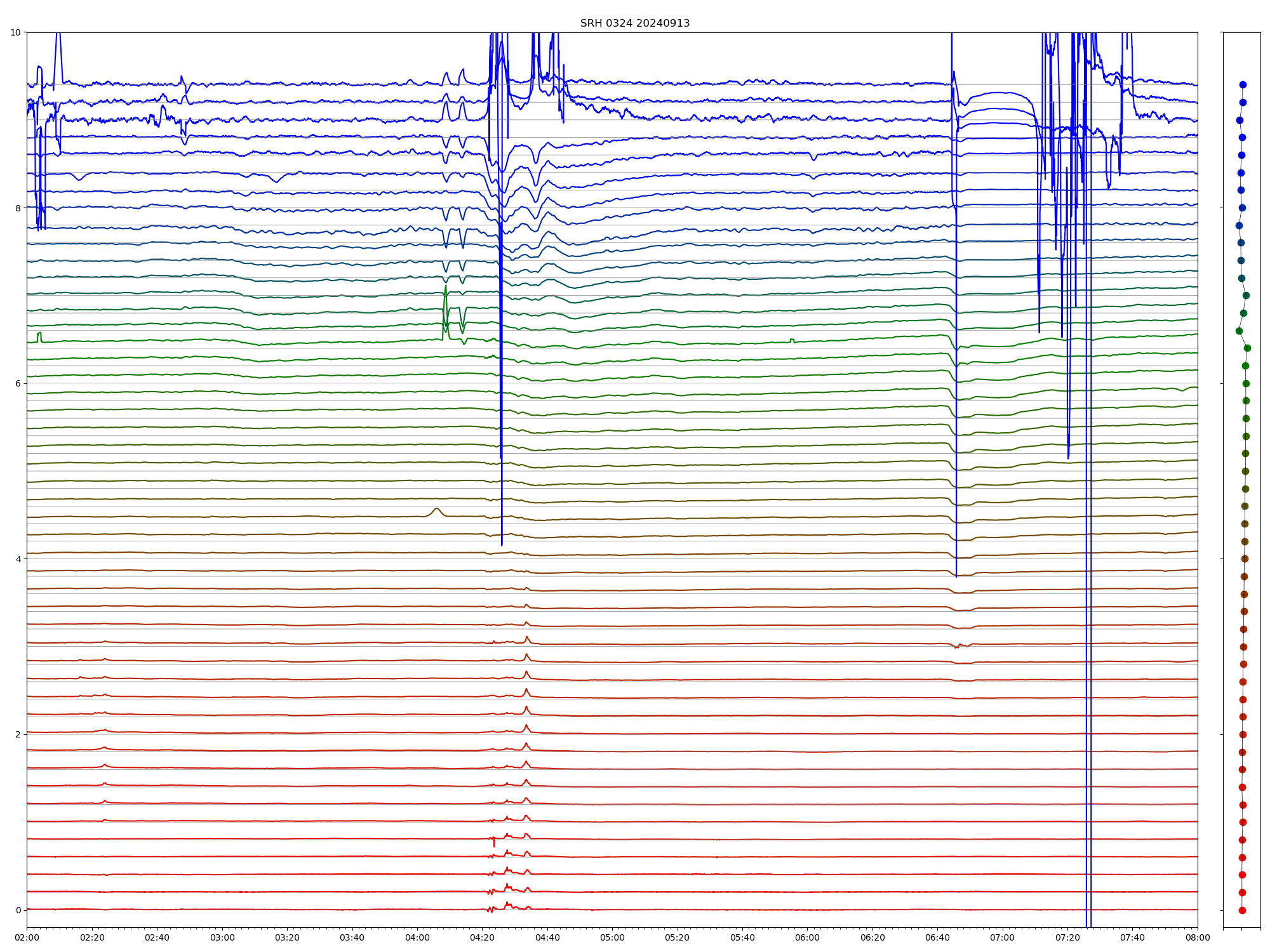This screenshot has width=1270, height=952.
Task: Click the topmost blue dot in right panel
Action: pyautogui.click(x=1243, y=84)
